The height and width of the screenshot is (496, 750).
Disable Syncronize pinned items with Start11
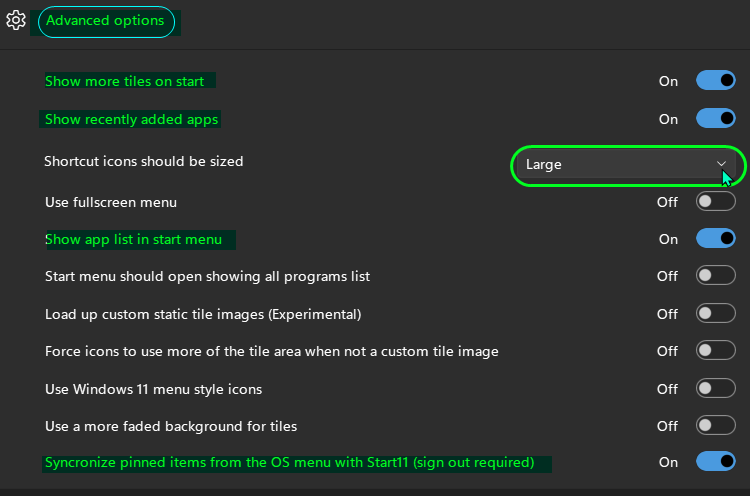click(716, 462)
